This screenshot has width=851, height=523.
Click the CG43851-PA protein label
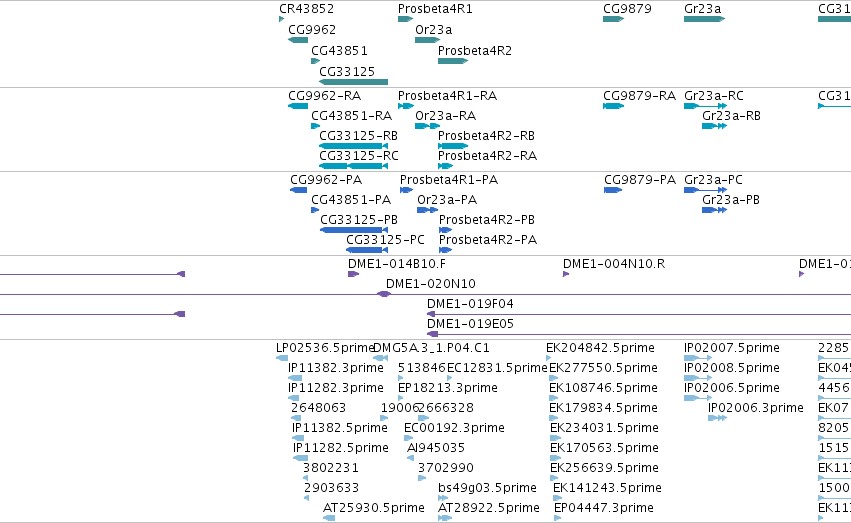click(351, 200)
